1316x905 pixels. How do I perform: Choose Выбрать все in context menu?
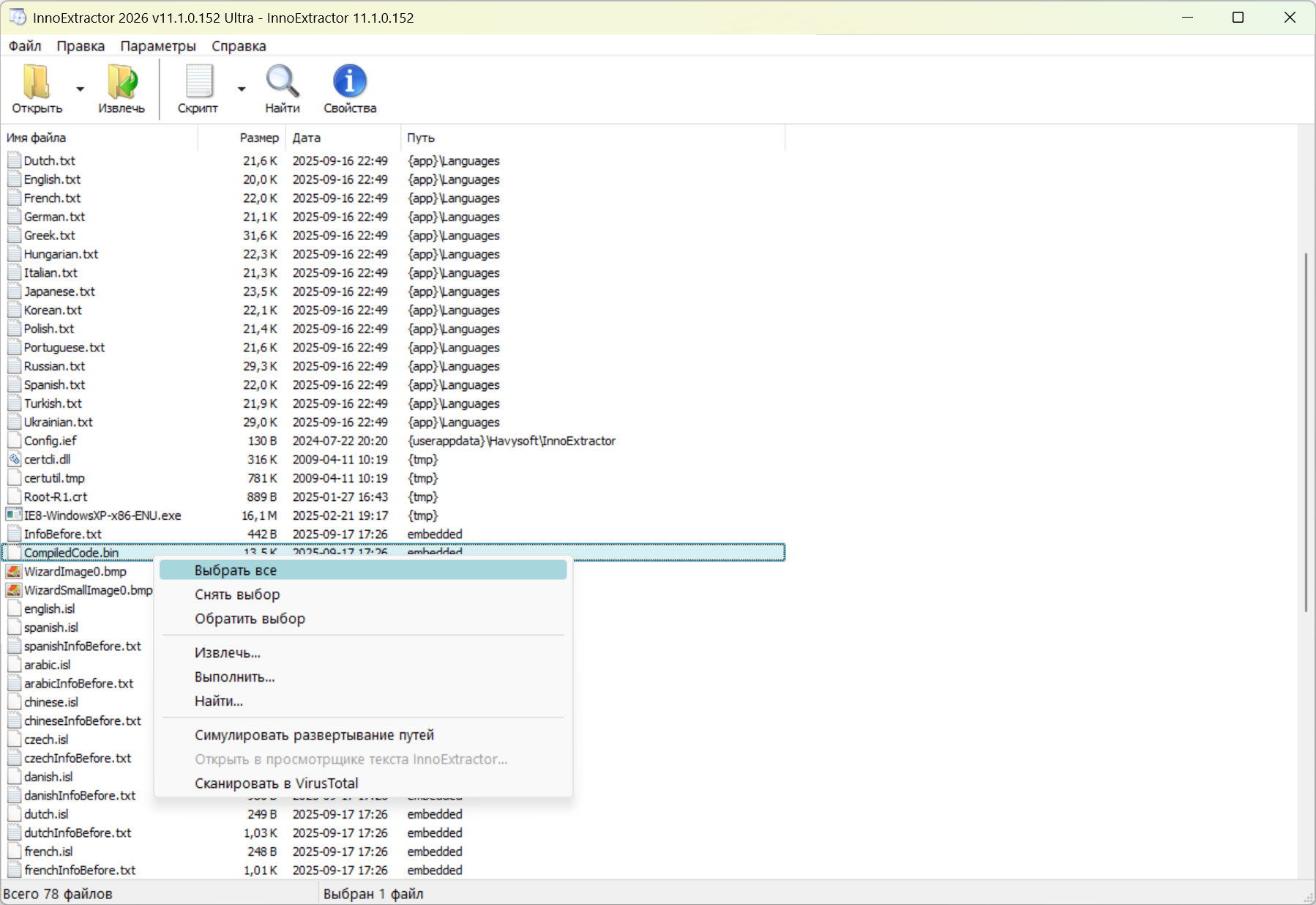click(x=363, y=570)
